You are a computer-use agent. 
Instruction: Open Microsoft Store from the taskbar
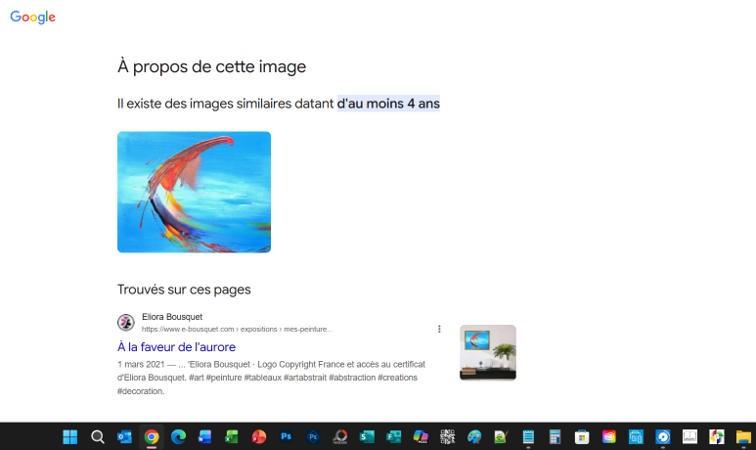click(582, 437)
